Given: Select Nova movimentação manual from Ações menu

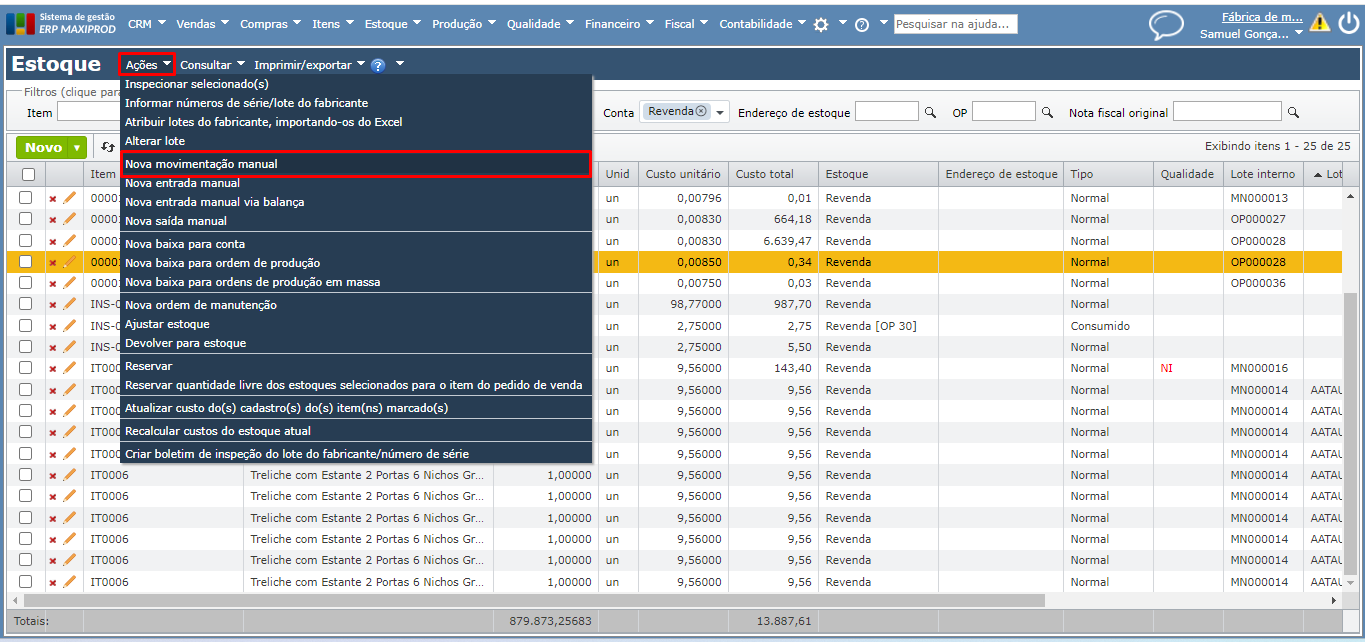Looking at the screenshot, I should [201, 164].
